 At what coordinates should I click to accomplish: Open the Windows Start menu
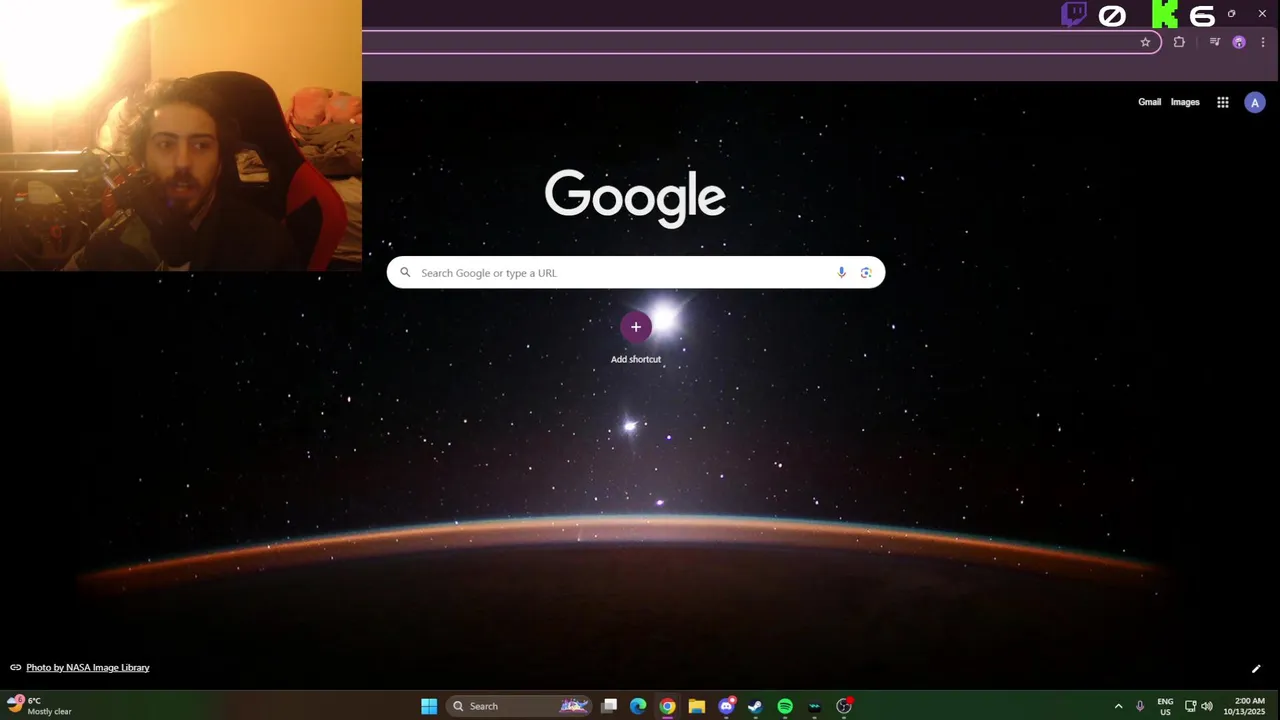[x=429, y=706]
